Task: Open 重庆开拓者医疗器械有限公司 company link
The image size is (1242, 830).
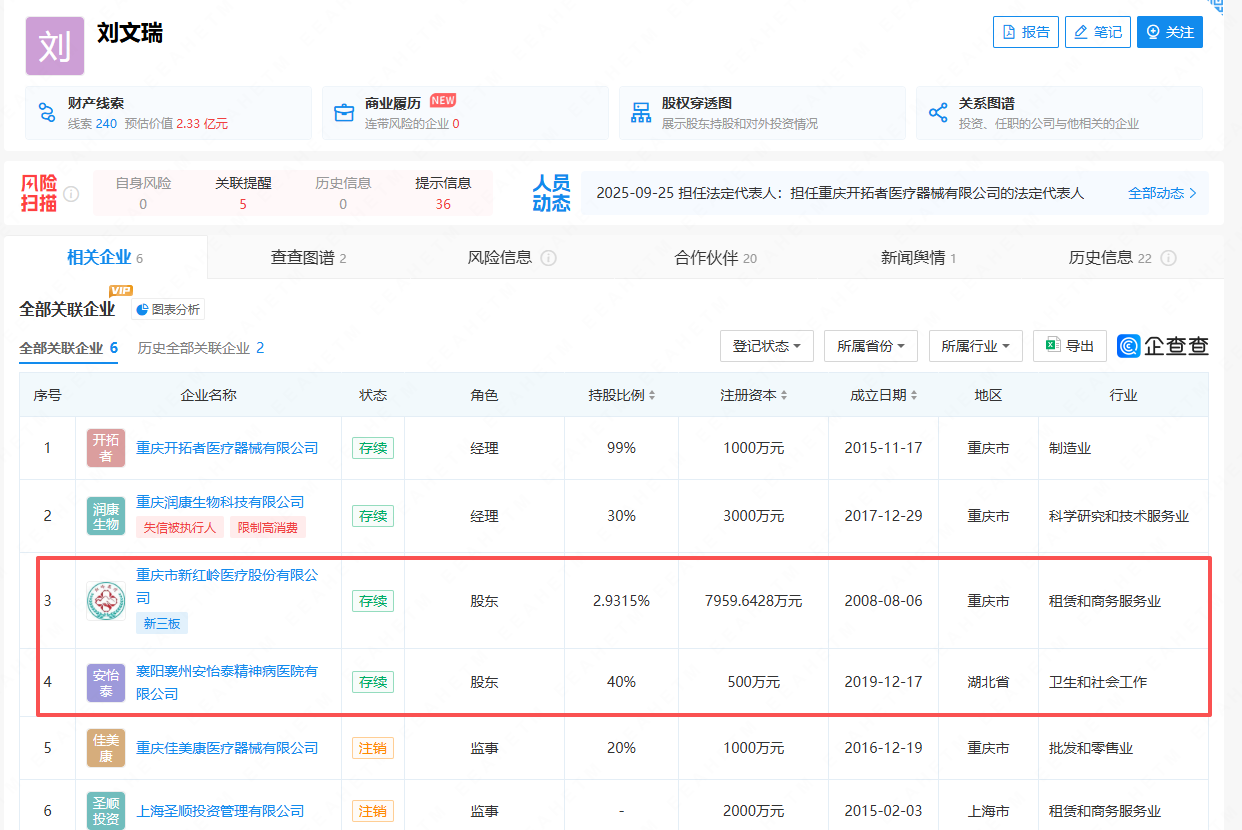Action: point(227,448)
